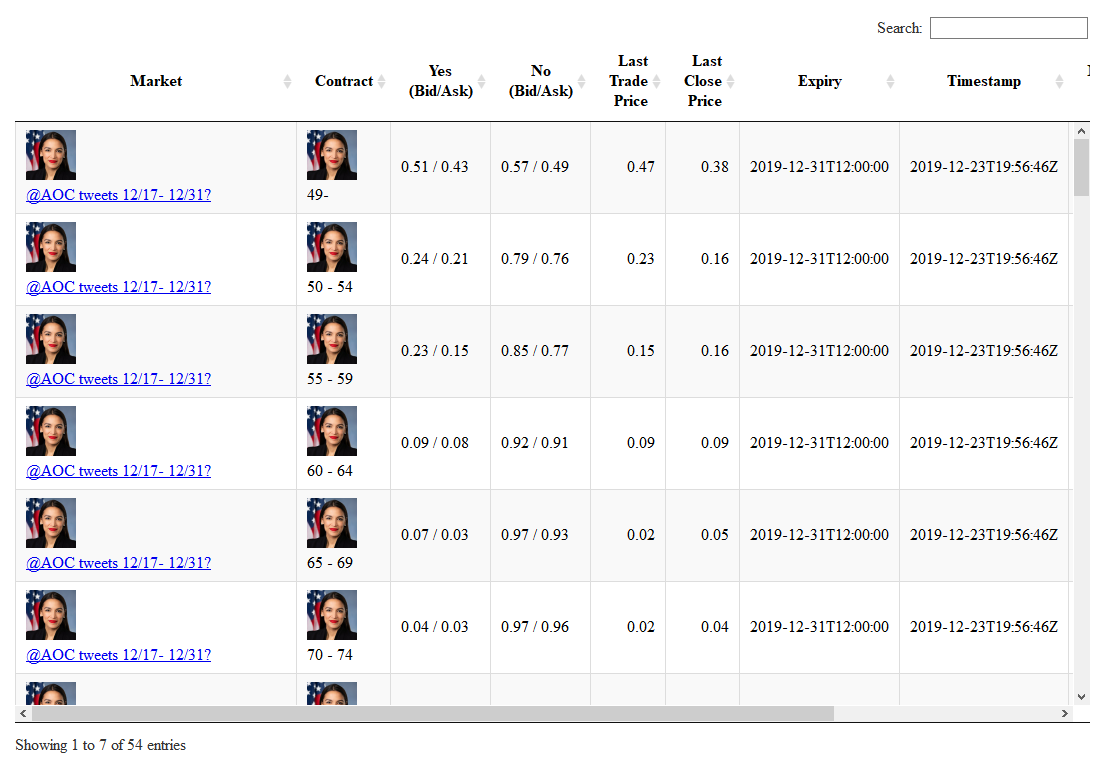
Task: Open @AOC tweets link in 49- row
Action: [118, 195]
